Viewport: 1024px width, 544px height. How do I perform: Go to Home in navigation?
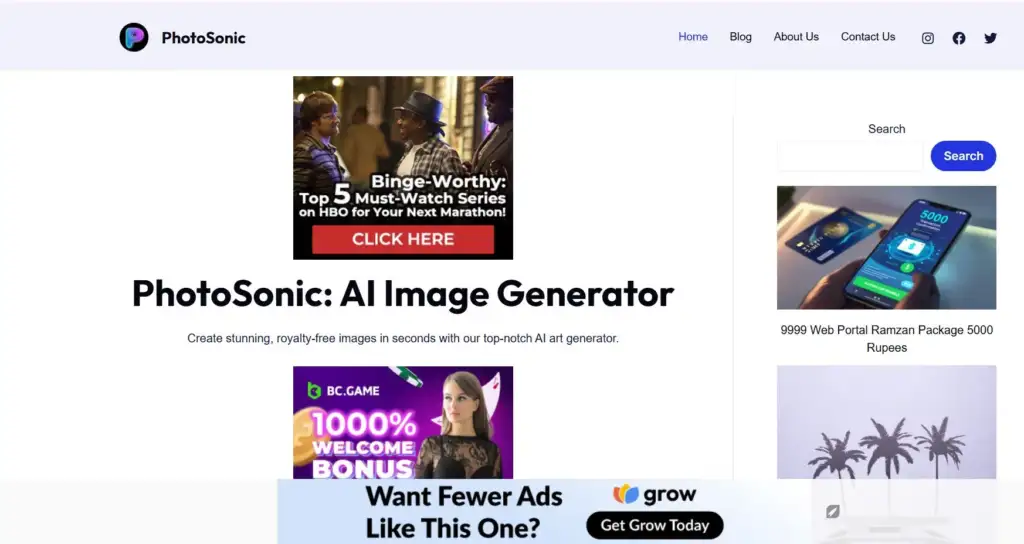point(693,37)
